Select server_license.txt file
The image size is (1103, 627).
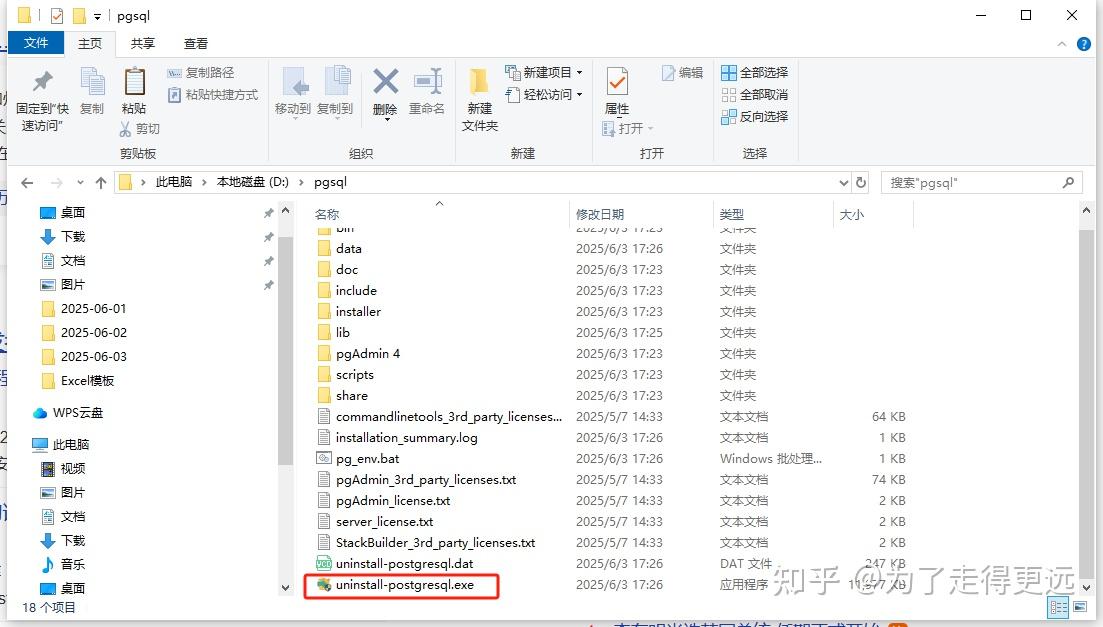click(384, 522)
